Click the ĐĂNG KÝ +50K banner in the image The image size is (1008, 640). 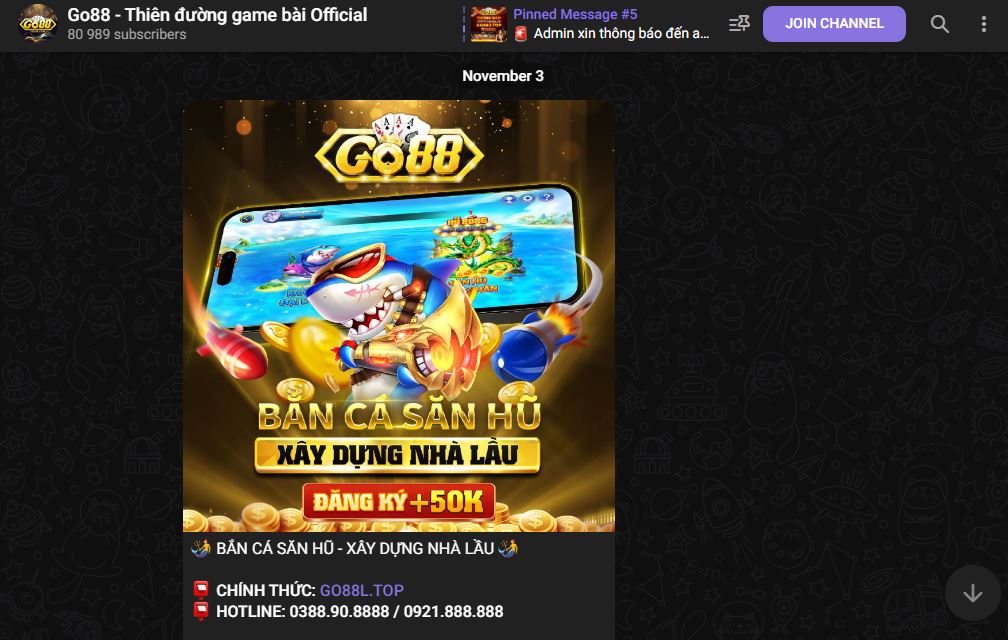click(399, 501)
